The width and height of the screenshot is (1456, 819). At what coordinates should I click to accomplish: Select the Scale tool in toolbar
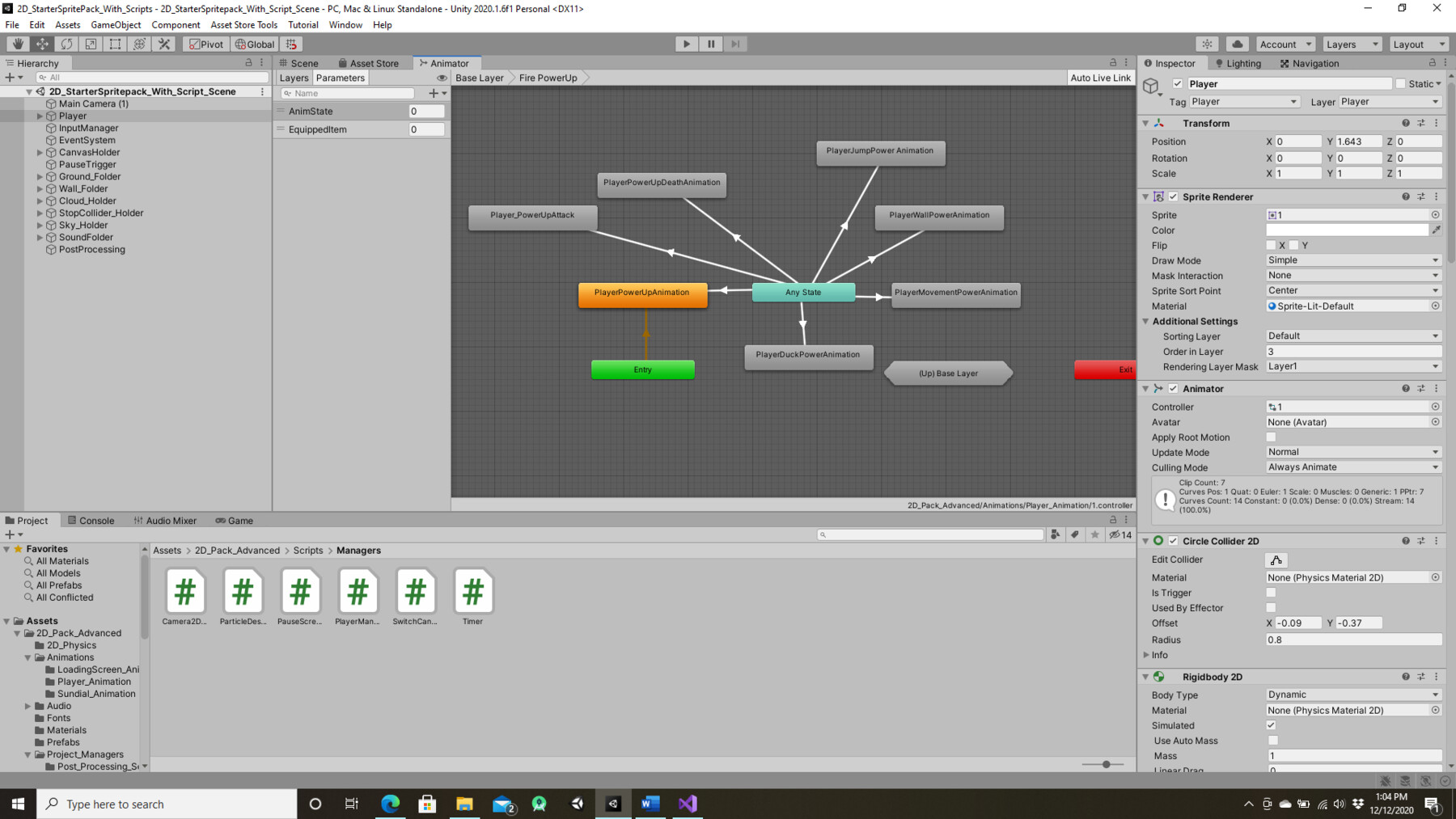coord(91,44)
